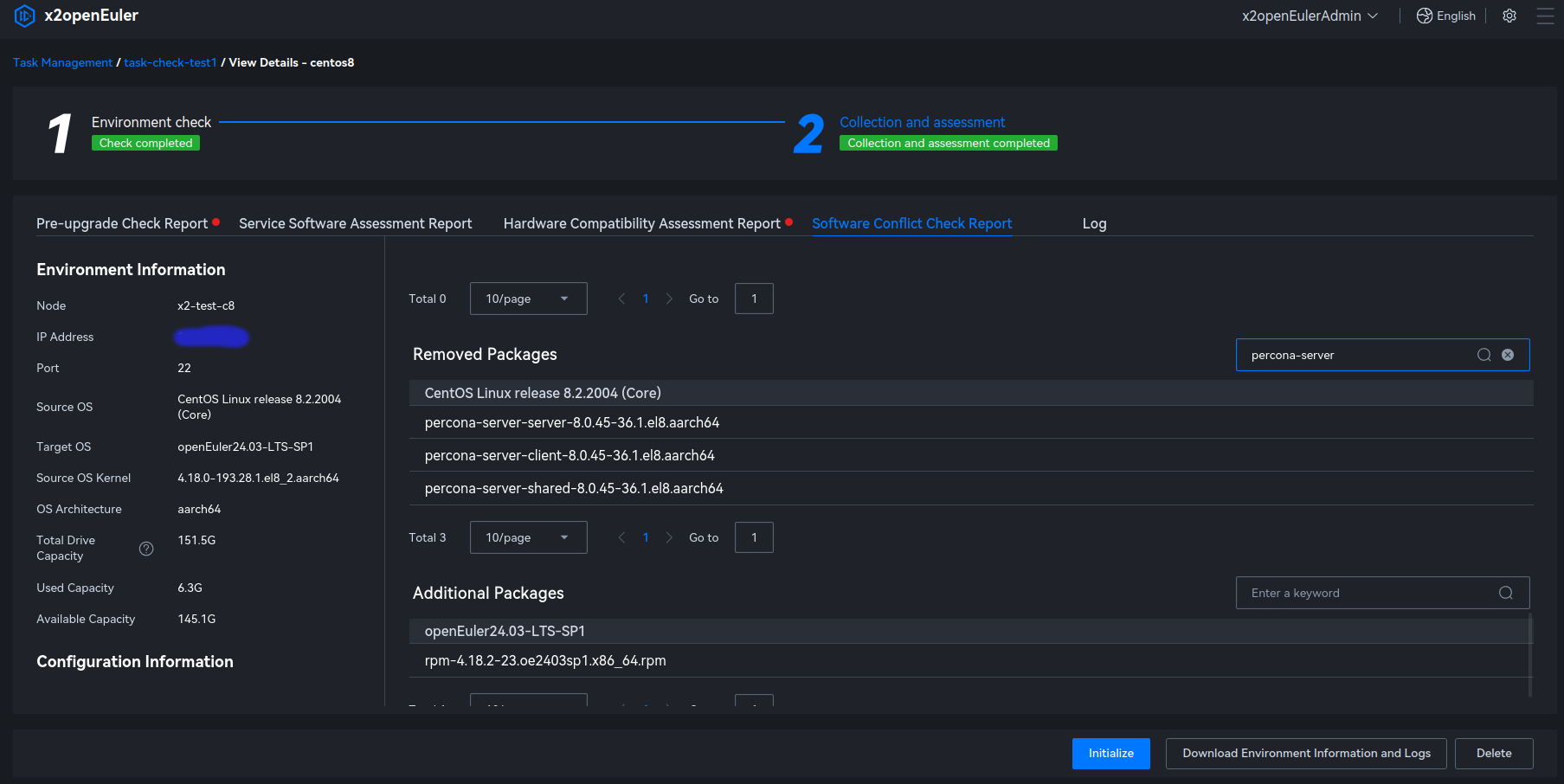Click the x2openEuler logo icon
The width and height of the screenshot is (1564, 784).
25,16
